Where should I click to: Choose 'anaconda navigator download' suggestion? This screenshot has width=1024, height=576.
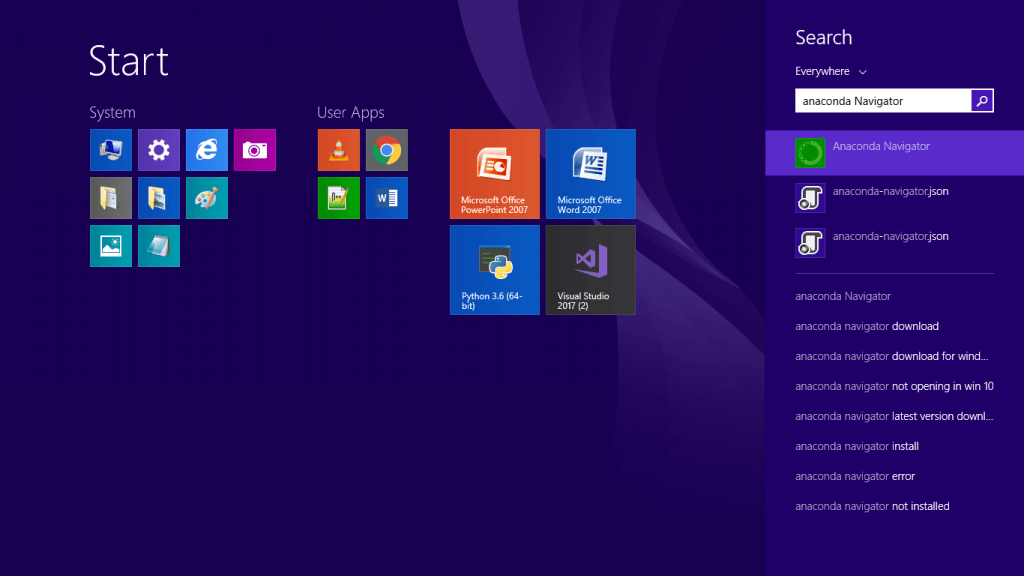[x=867, y=326]
